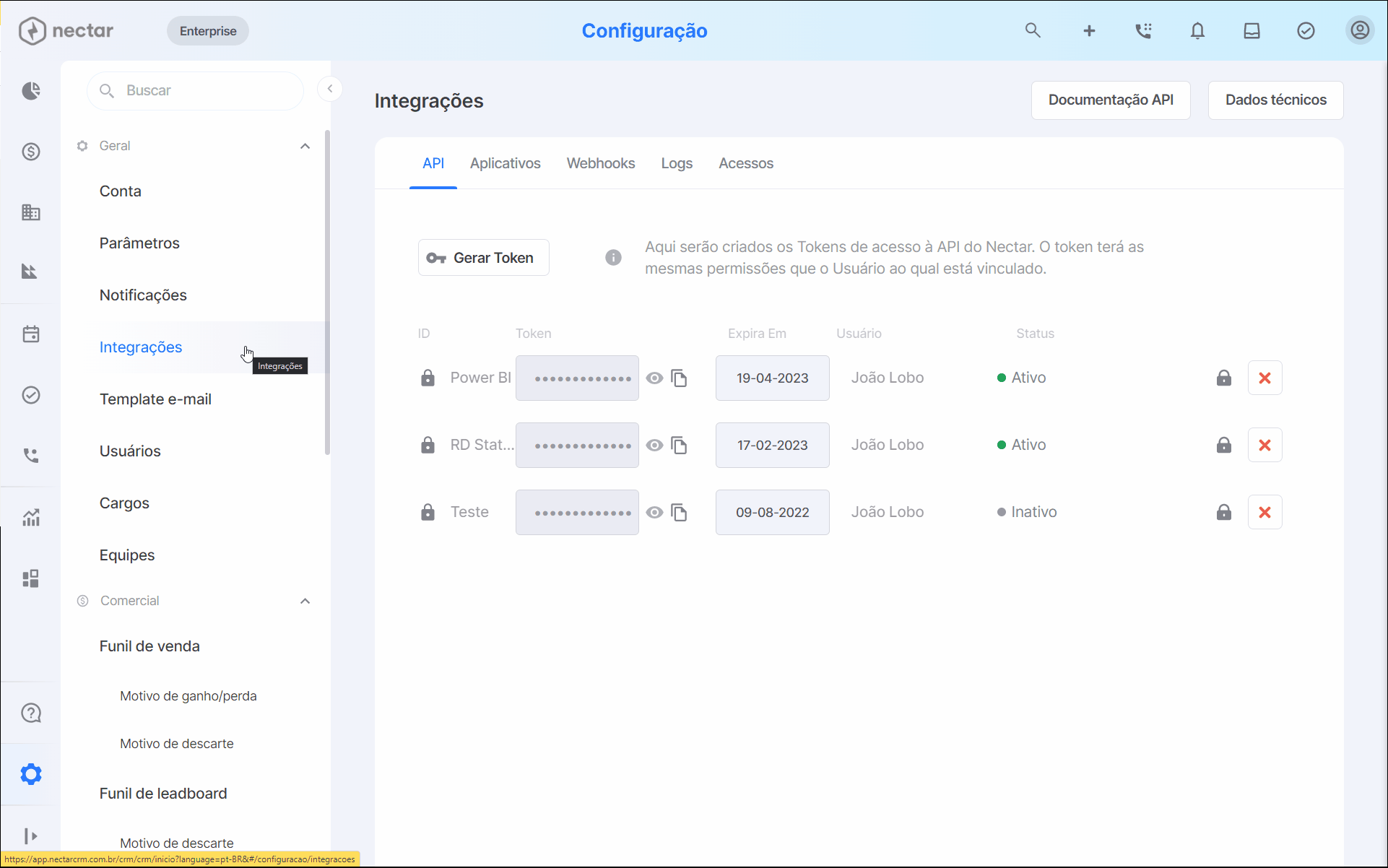Open the dollar sign sidebar icon

coord(31,152)
